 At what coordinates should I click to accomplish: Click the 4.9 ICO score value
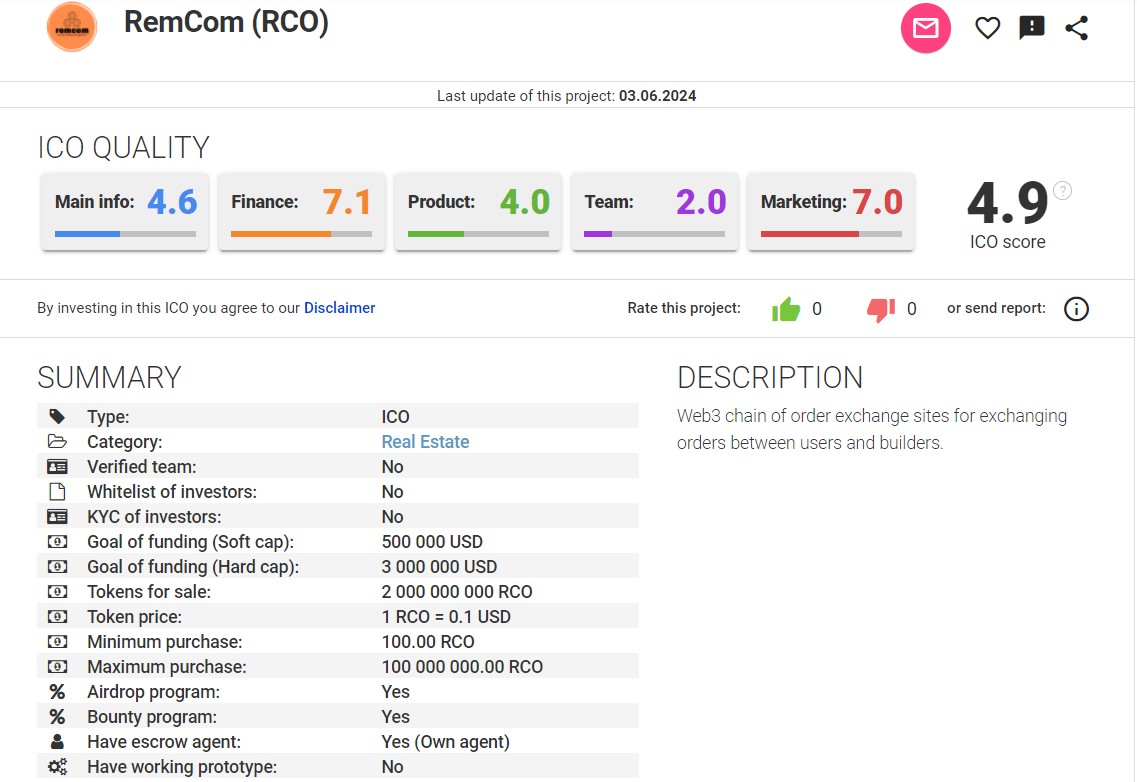coord(1007,202)
